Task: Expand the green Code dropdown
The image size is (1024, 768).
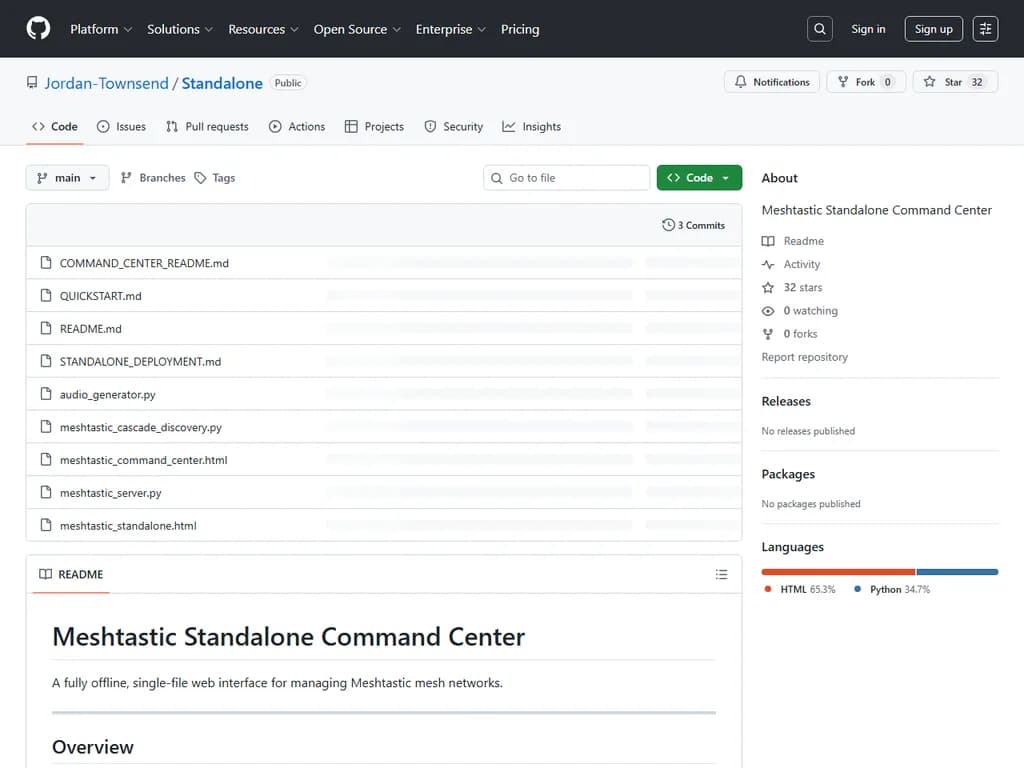Action: tap(698, 175)
